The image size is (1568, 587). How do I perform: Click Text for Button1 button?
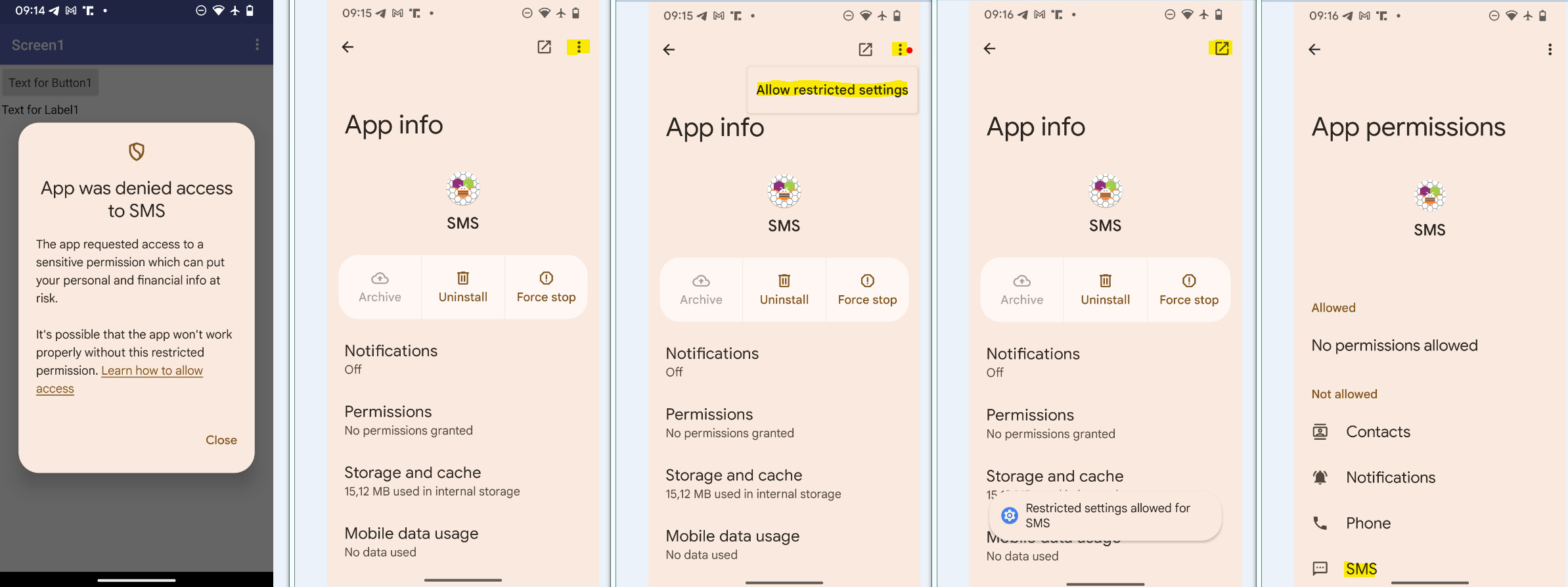(x=50, y=83)
